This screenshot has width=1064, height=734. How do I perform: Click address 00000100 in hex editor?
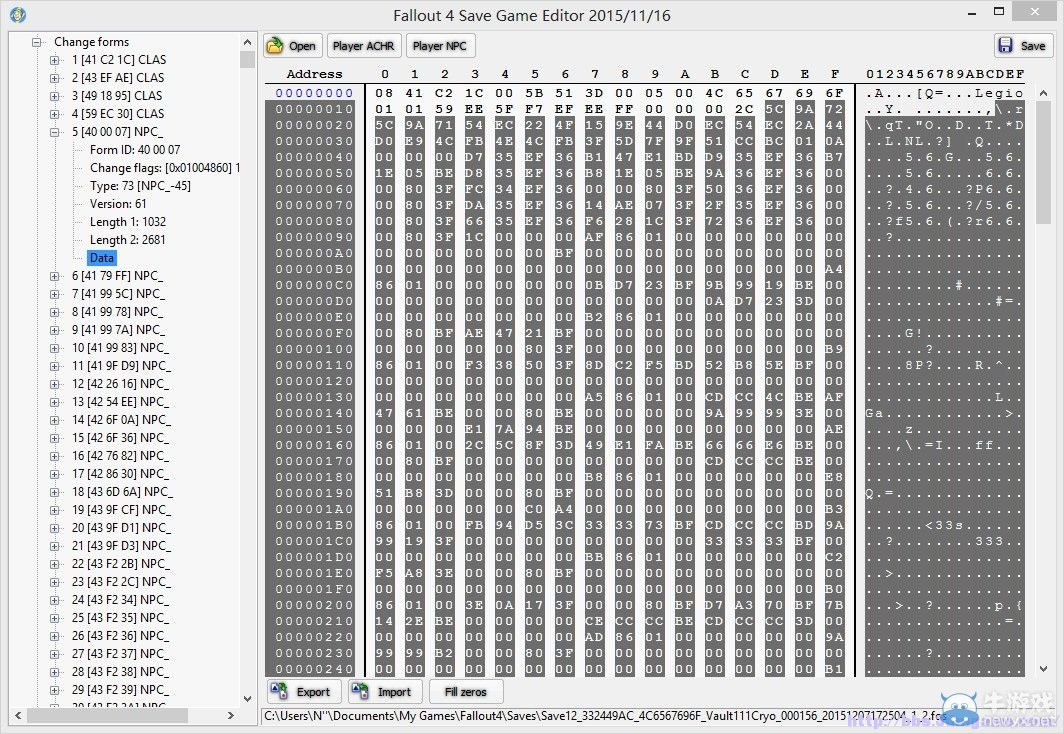pos(314,349)
